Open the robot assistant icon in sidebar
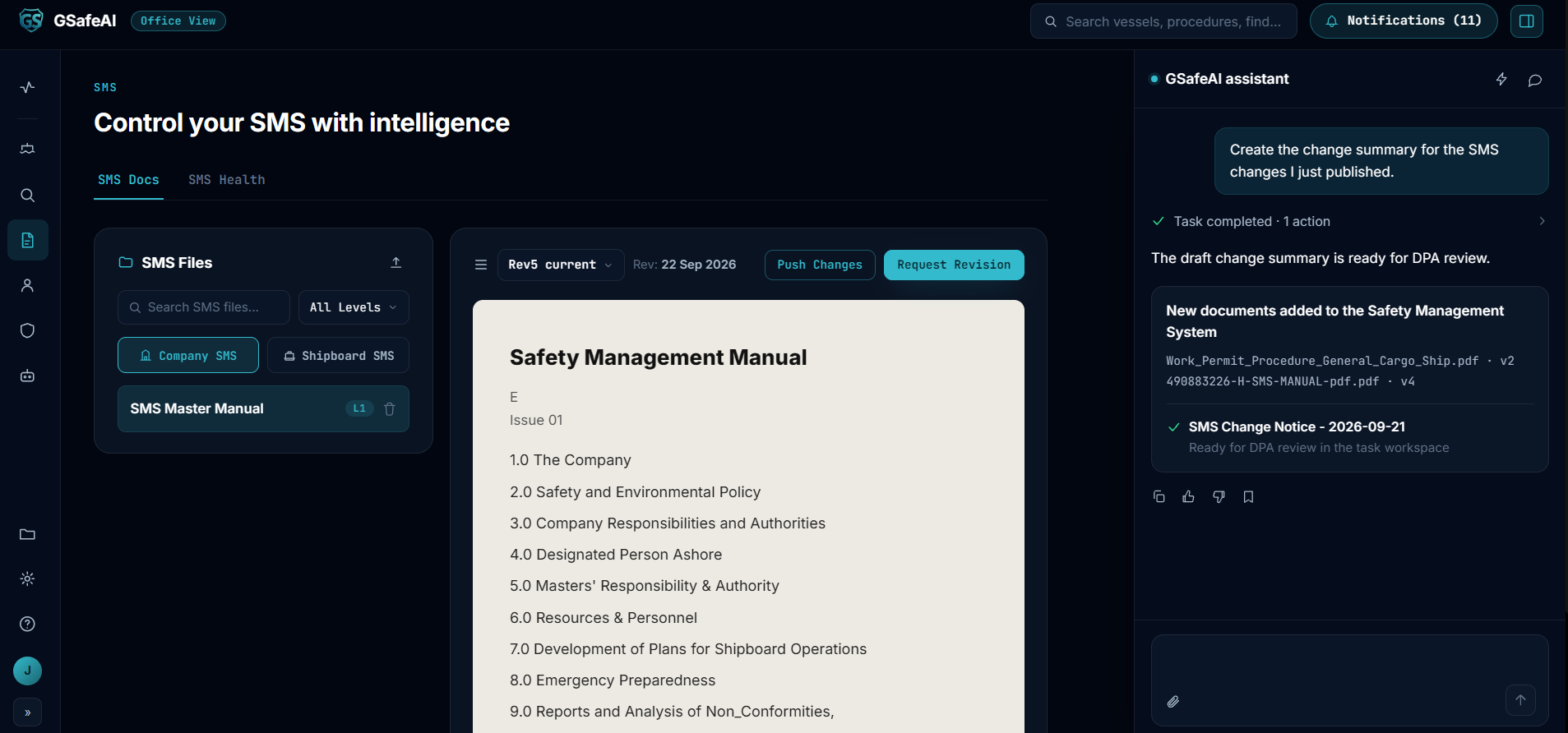Viewport: 1568px width, 733px height. (x=27, y=376)
